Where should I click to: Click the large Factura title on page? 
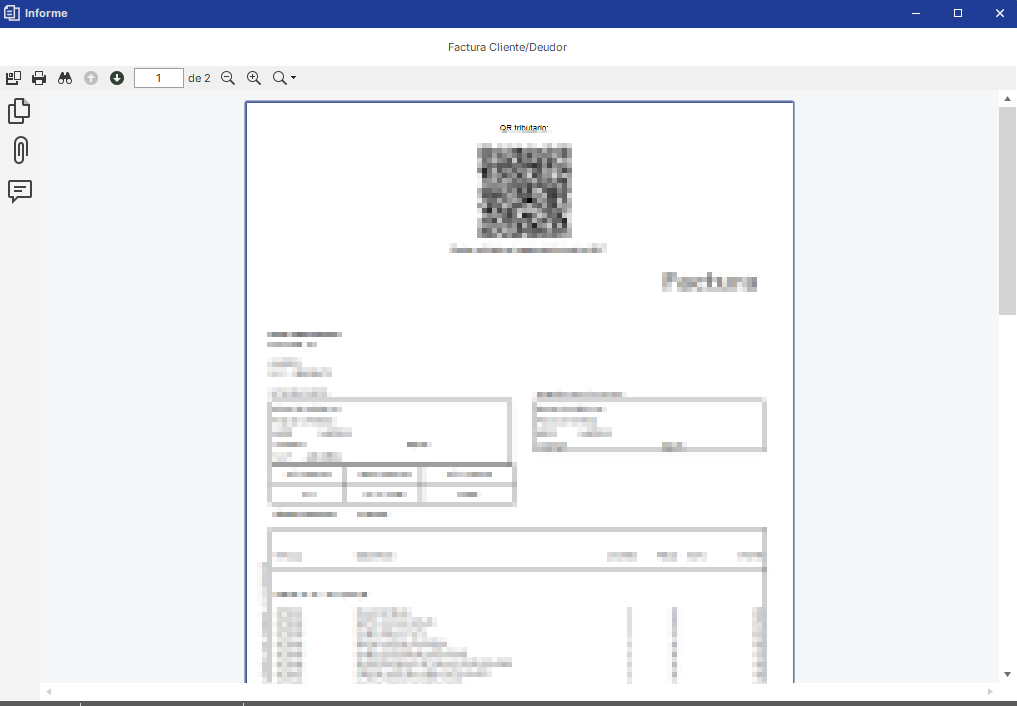709,282
